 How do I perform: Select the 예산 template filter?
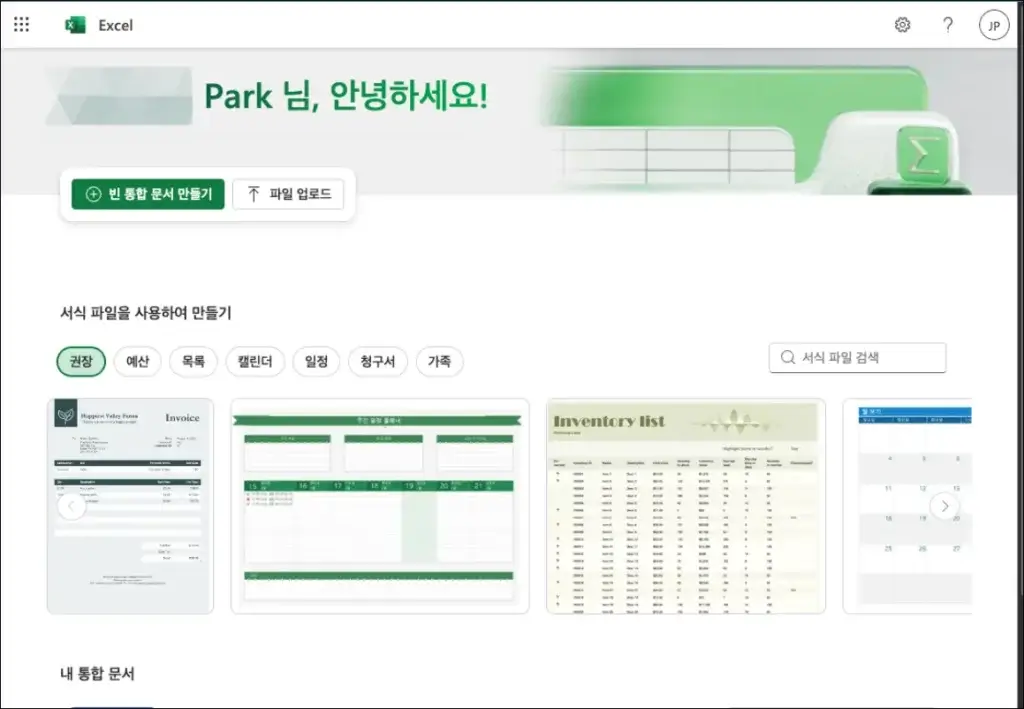pos(137,361)
